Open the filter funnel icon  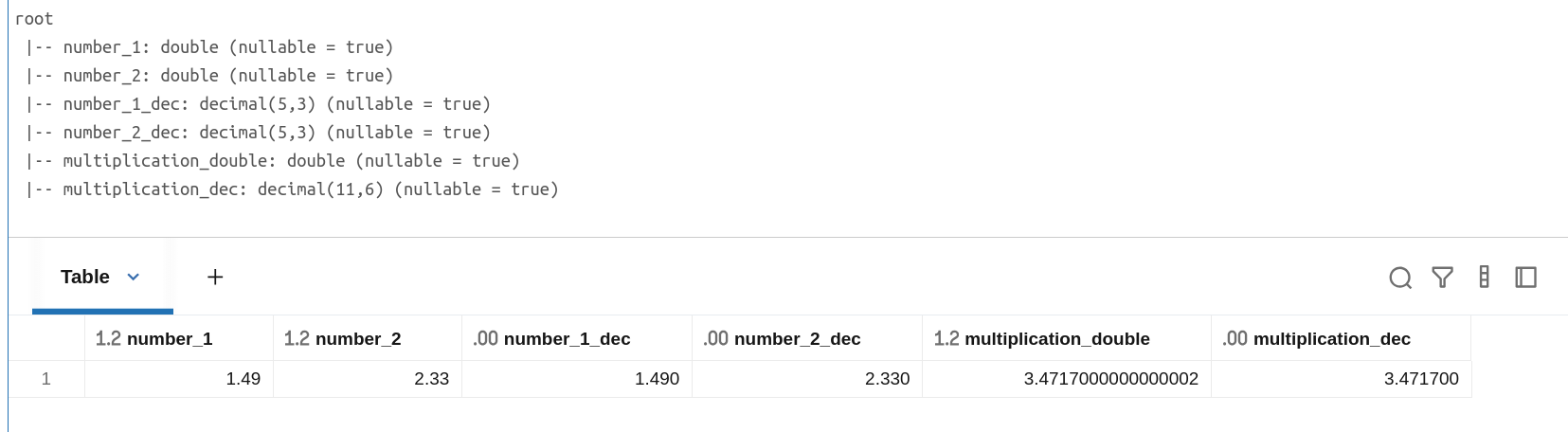coord(1442,278)
